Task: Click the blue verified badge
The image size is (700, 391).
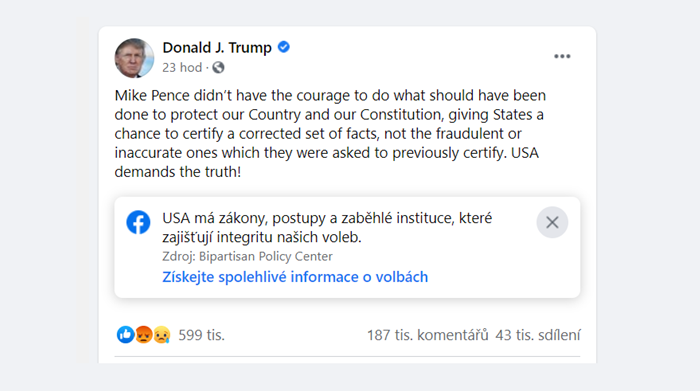Action: point(283,47)
